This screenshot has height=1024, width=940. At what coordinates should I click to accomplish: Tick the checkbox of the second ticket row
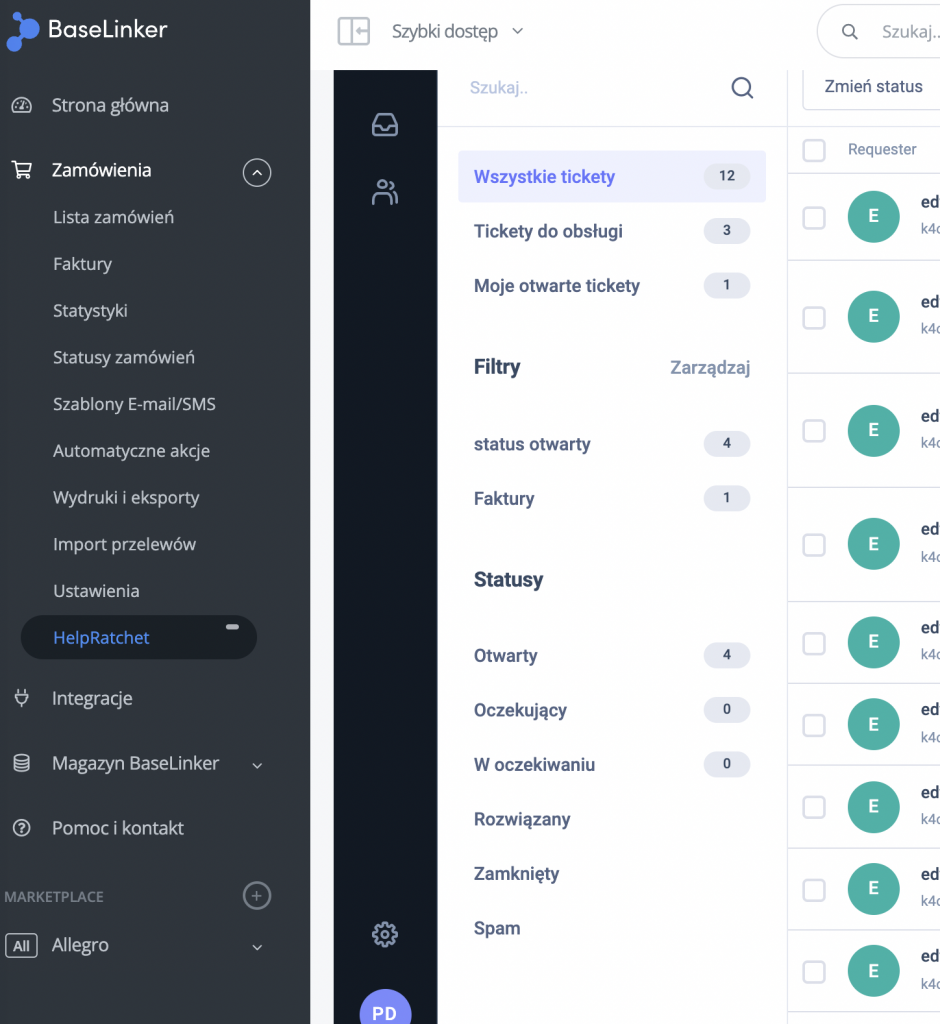[814, 318]
